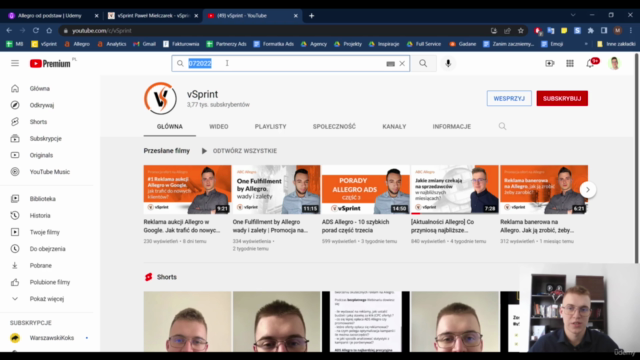Clear the search field with X
The image size is (640, 360).
402,64
